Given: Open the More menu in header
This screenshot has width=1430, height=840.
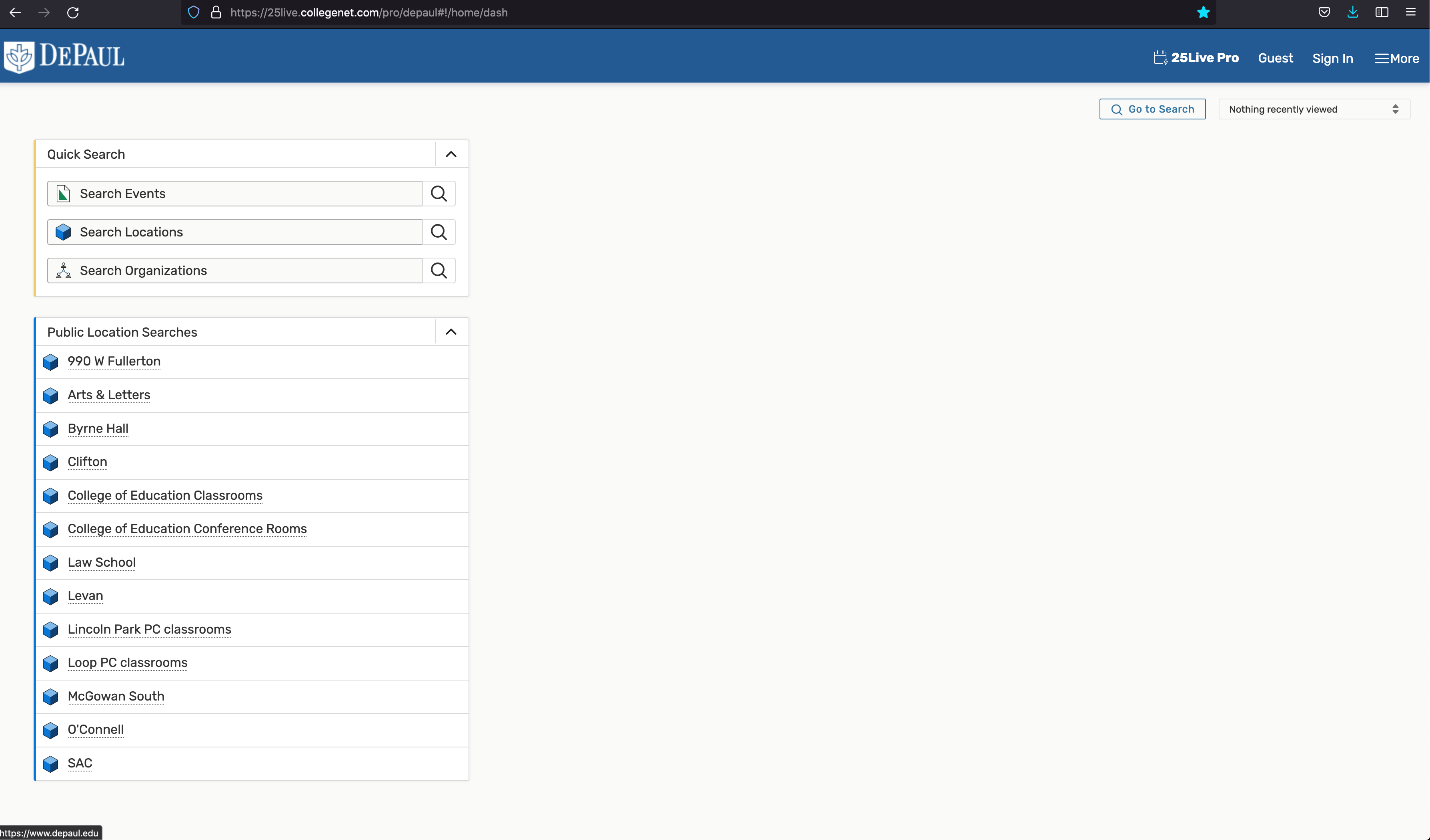Looking at the screenshot, I should point(1397,59).
